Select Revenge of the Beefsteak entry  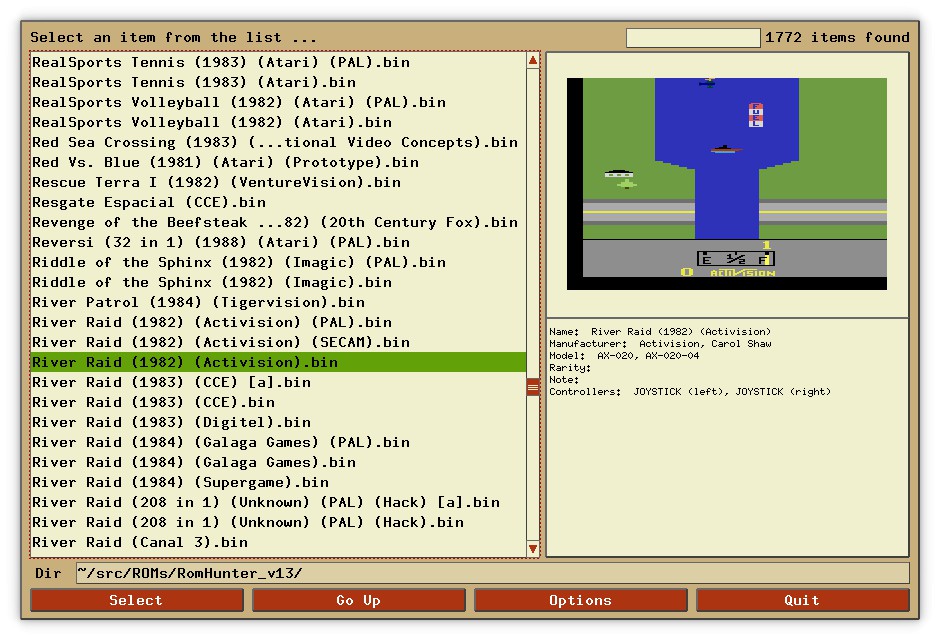(278, 222)
